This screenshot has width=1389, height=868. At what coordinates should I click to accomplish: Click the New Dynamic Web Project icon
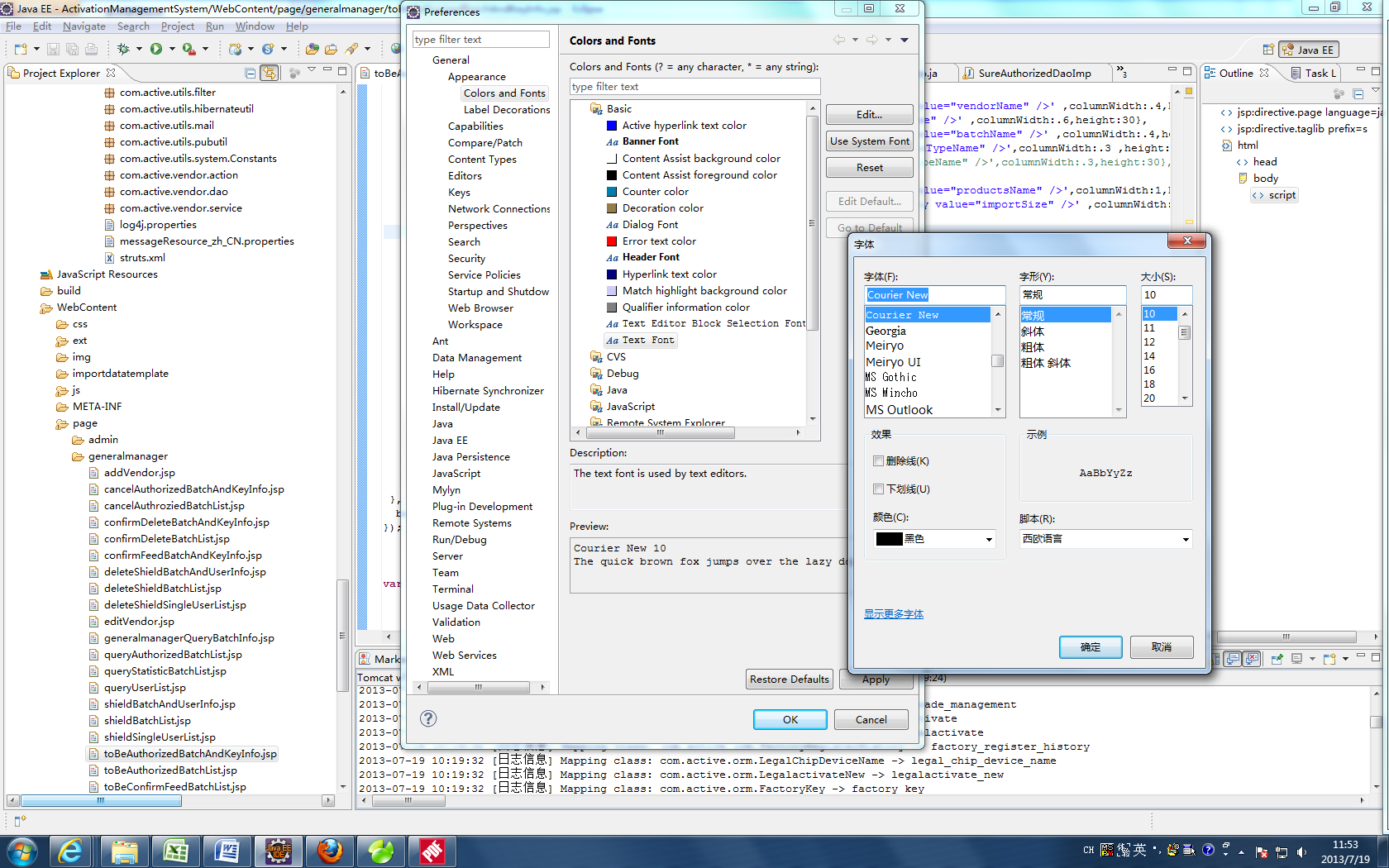(x=236, y=50)
